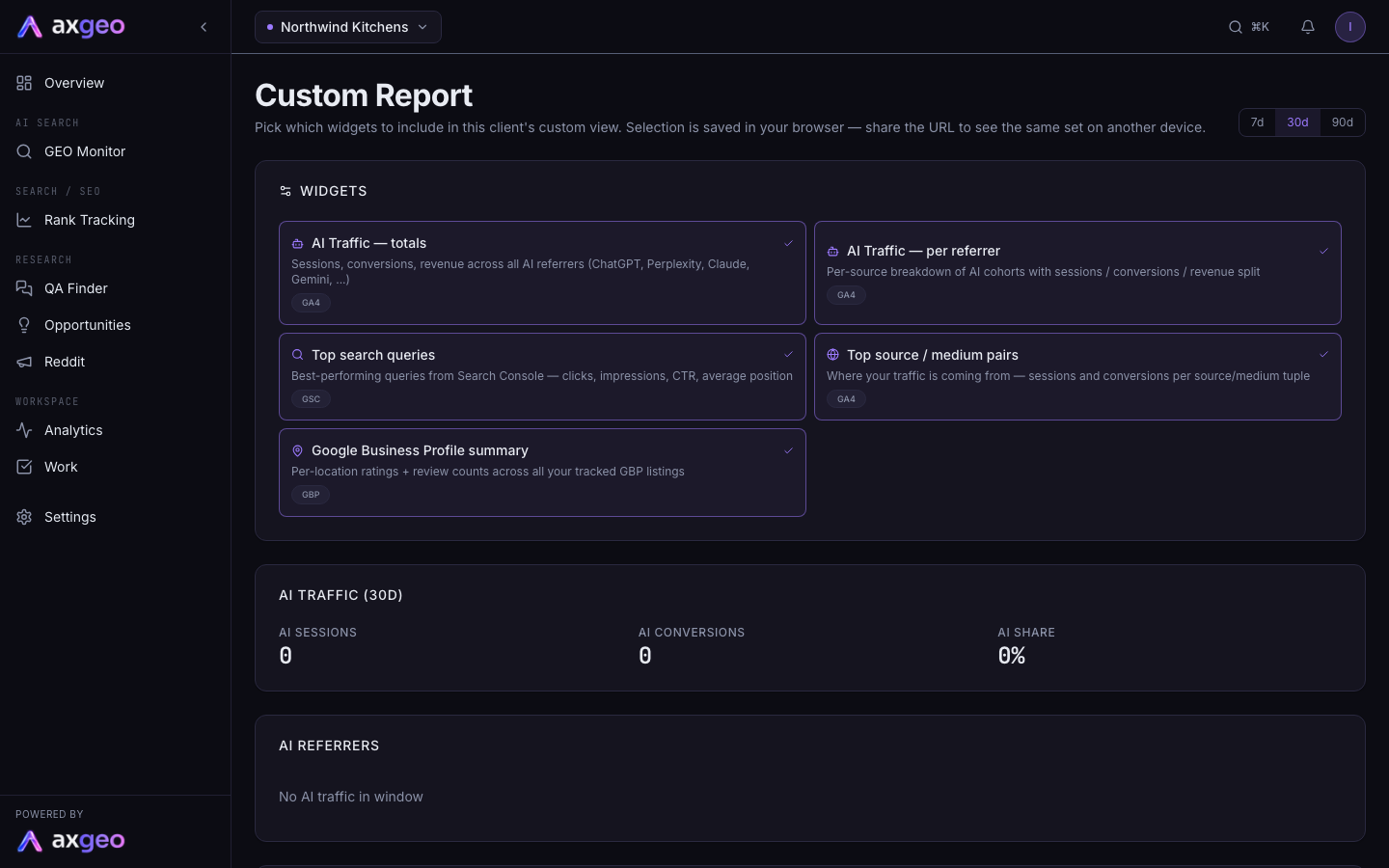Toggle the AI Traffic — totals widget
The image size is (1389, 868).
(542, 273)
